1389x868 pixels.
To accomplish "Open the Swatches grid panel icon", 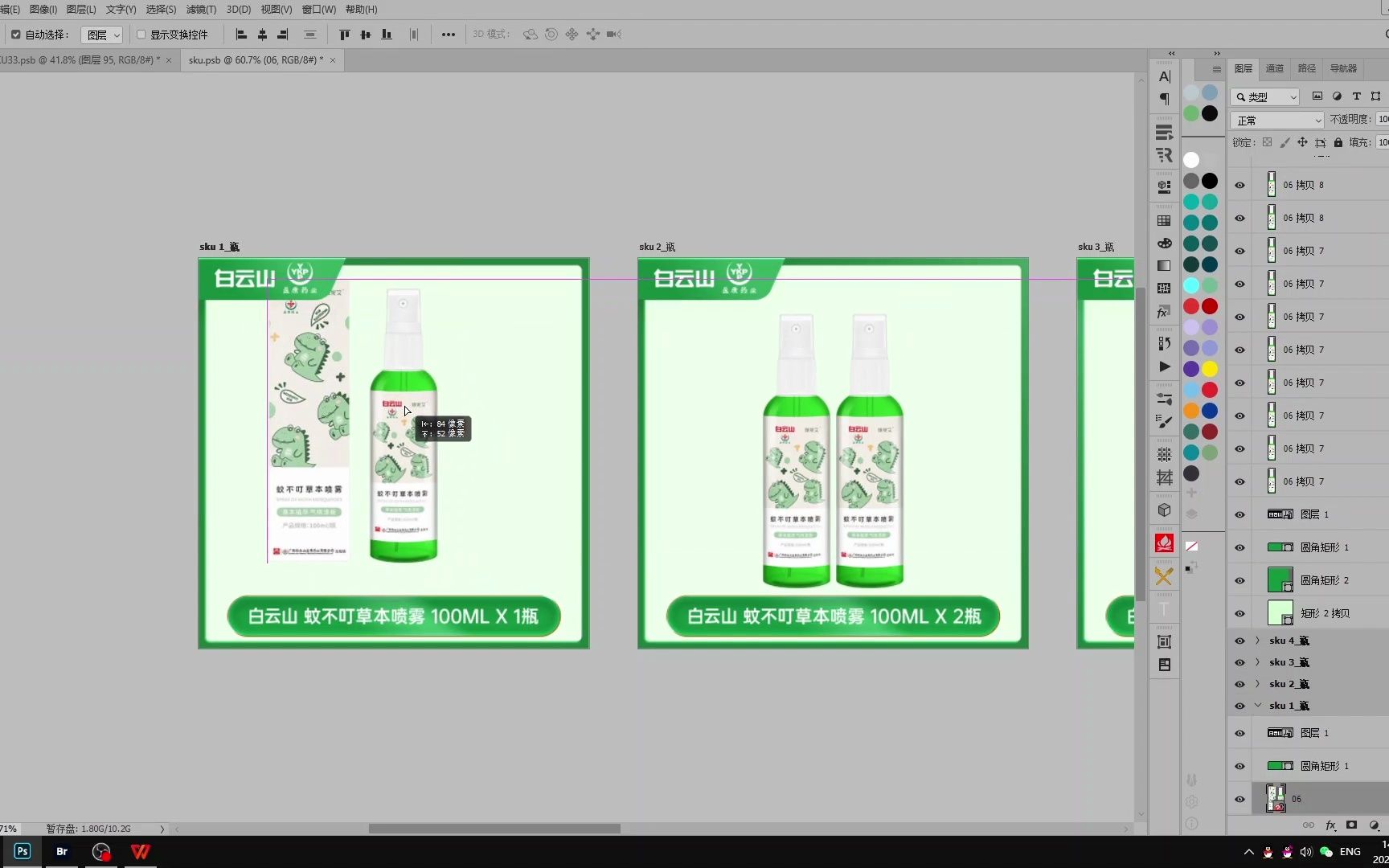I will coord(1164,220).
